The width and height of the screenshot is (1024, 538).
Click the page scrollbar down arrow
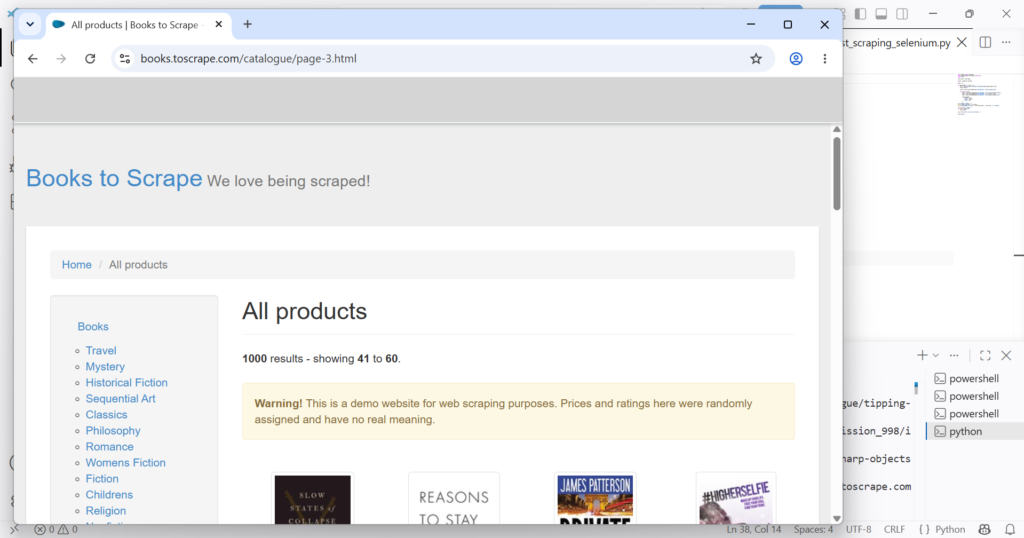pos(837,518)
